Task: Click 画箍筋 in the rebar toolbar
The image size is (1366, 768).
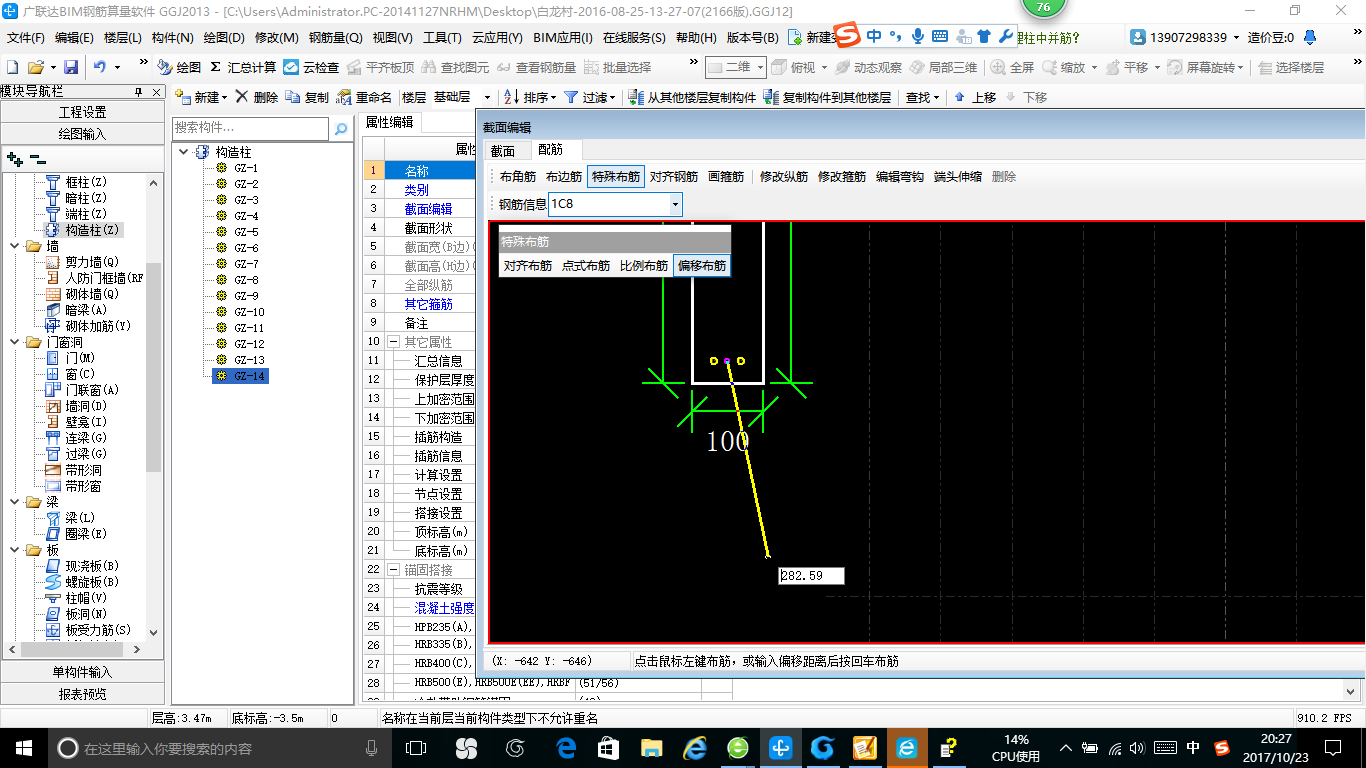Action: point(726,177)
